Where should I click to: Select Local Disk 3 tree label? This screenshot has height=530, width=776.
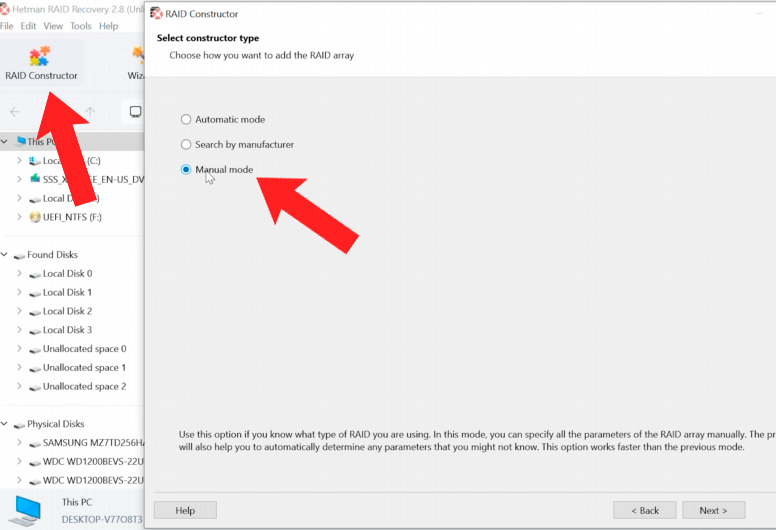[67, 330]
